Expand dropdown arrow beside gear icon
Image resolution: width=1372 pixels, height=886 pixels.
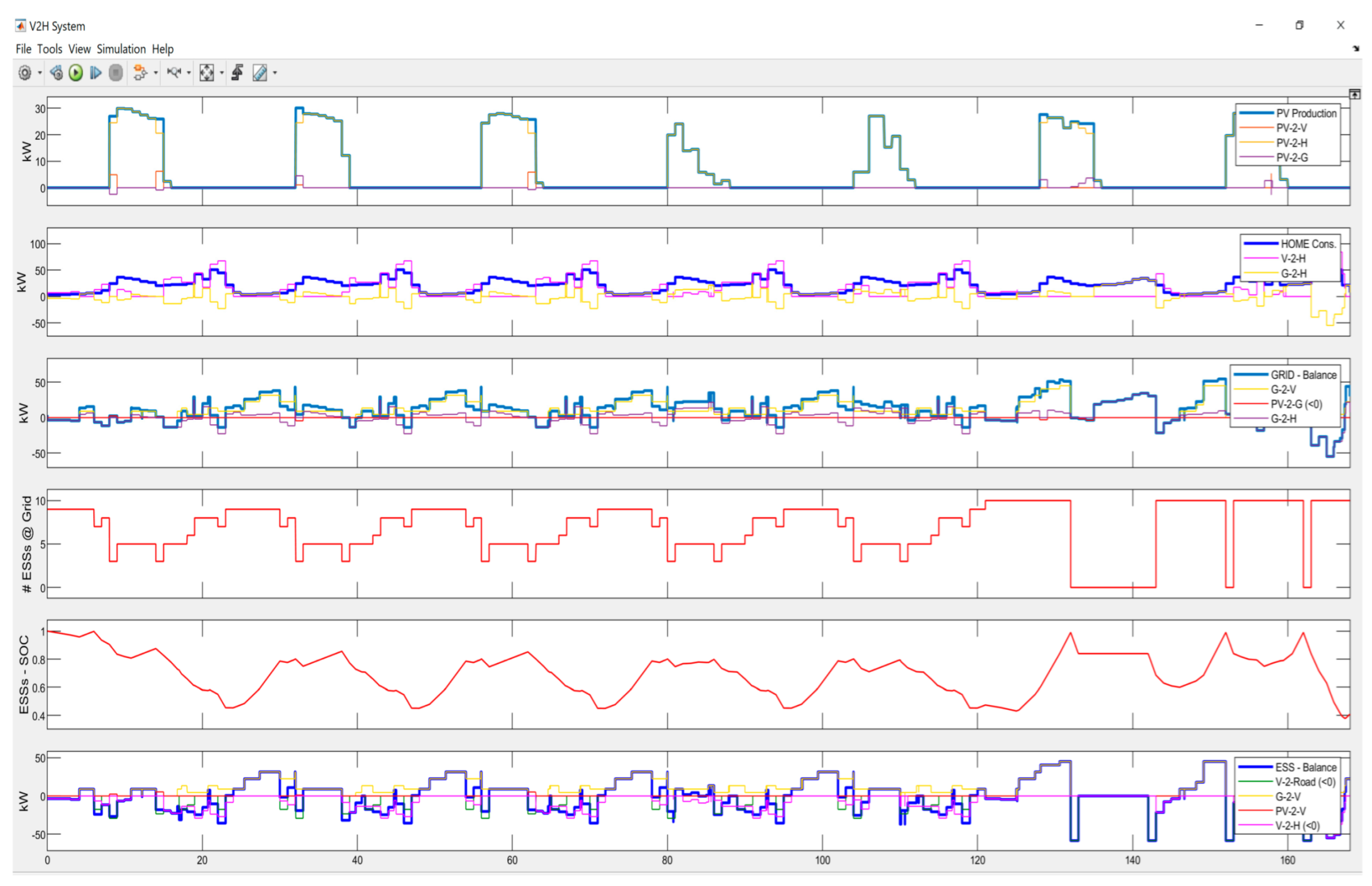(40, 73)
